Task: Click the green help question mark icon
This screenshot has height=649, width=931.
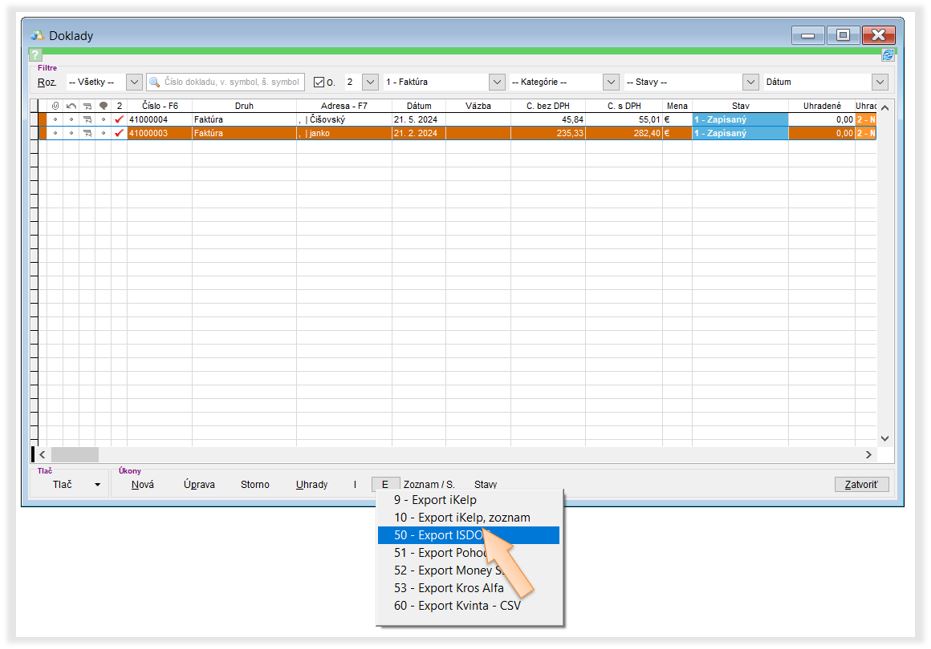Action: (35, 55)
